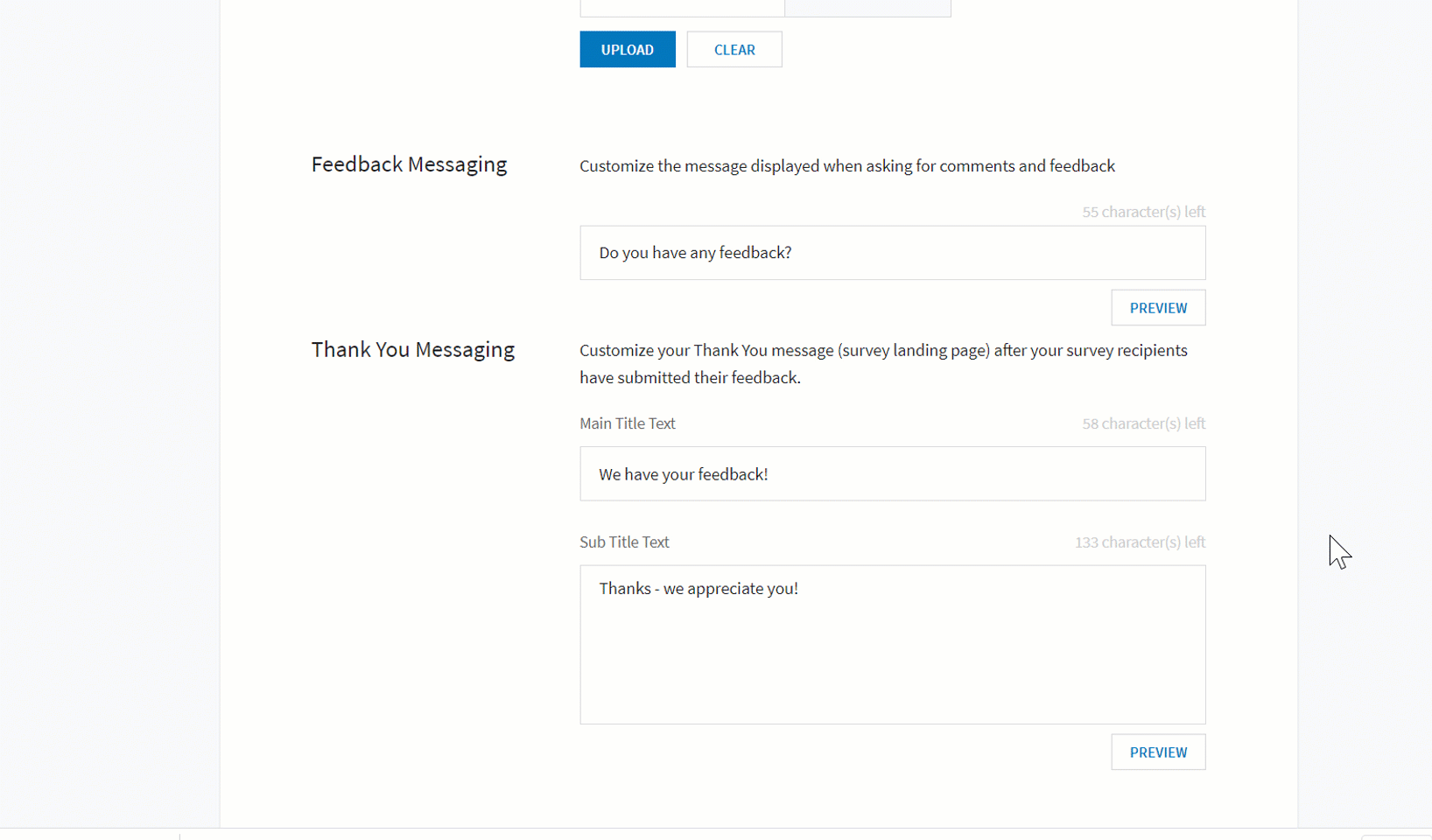Select the '55 character(s) left' counter
Image resolution: width=1432 pixels, height=840 pixels.
pyautogui.click(x=1143, y=212)
